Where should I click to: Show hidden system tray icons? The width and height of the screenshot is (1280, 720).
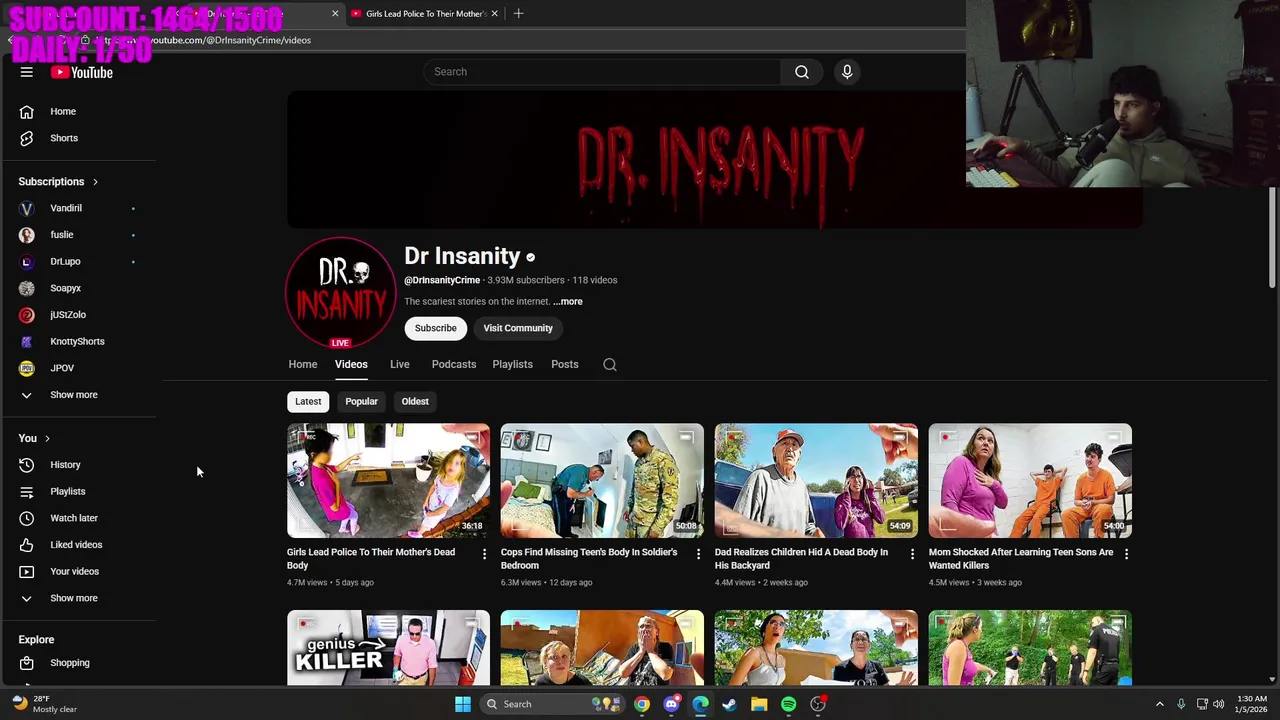pyautogui.click(x=1160, y=704)
